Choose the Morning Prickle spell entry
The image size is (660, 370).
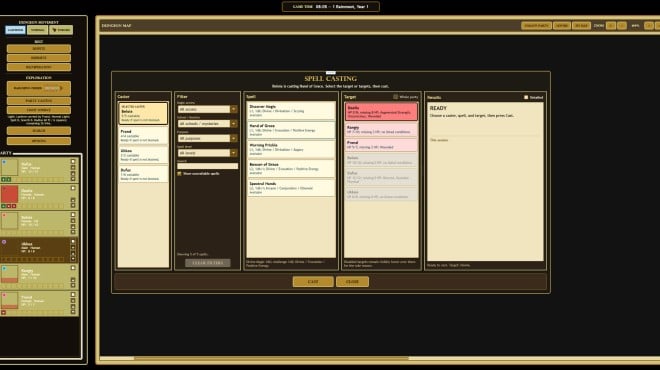[x=291, y=149]
